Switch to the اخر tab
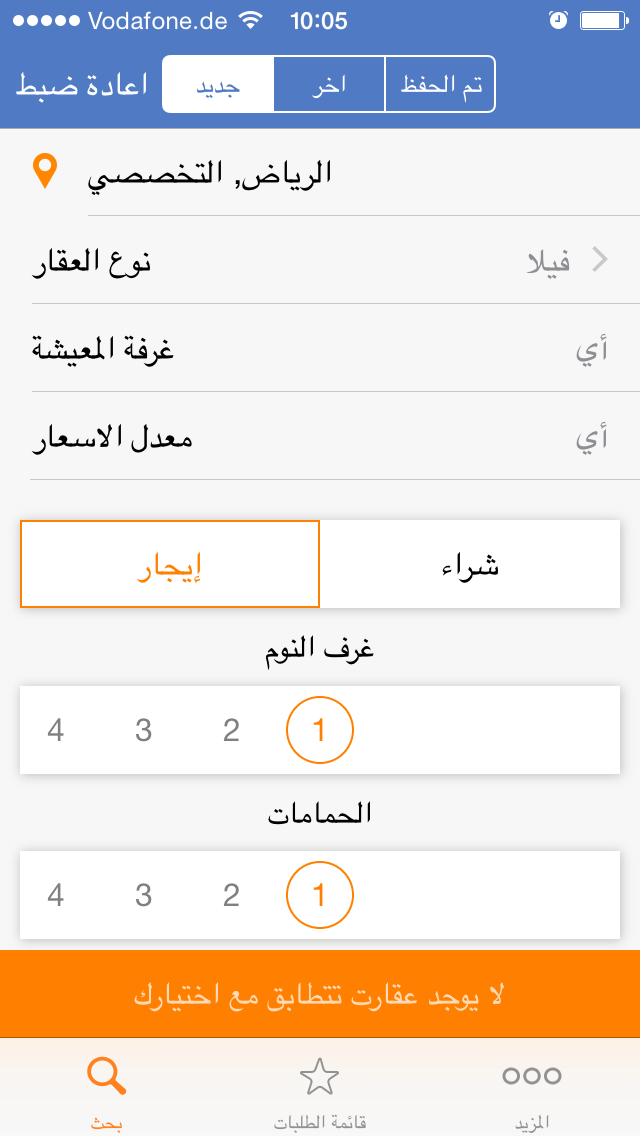 329,84
